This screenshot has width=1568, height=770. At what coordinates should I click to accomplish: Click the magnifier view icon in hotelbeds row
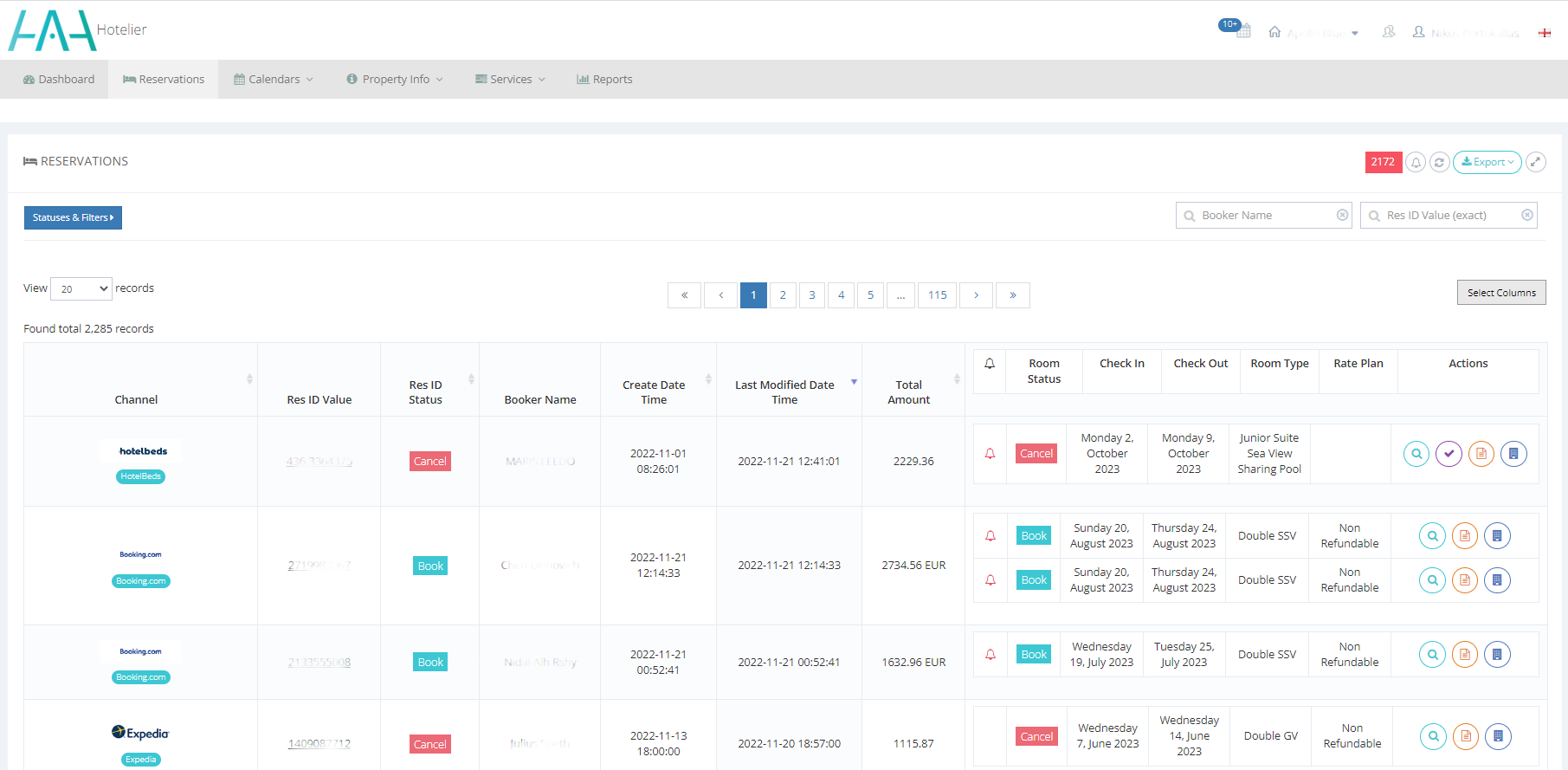pos(1416,454)
